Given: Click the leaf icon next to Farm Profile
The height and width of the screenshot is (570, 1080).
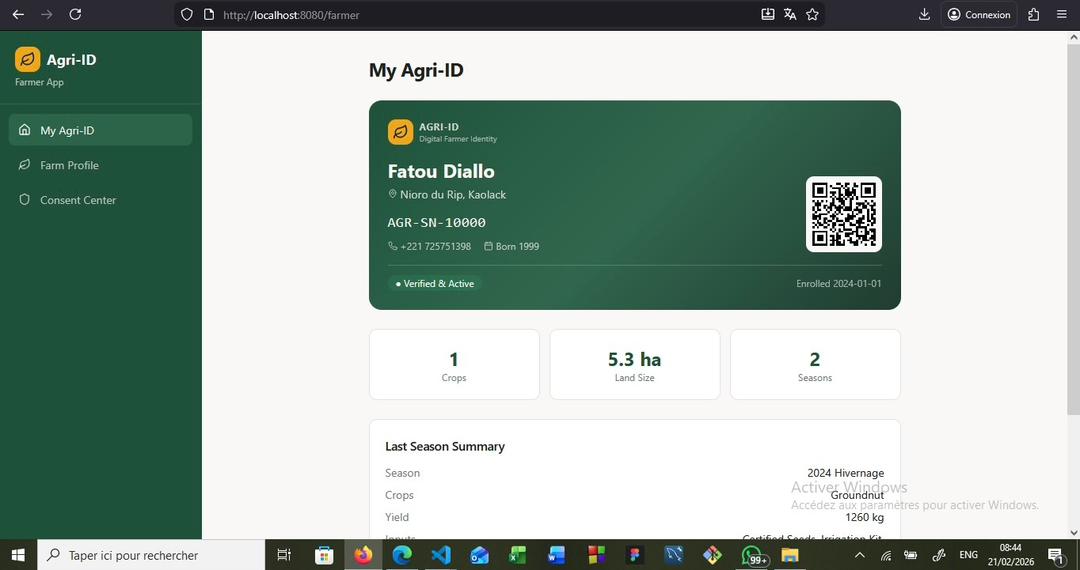Looking at the screenshot, I should 25,165.
